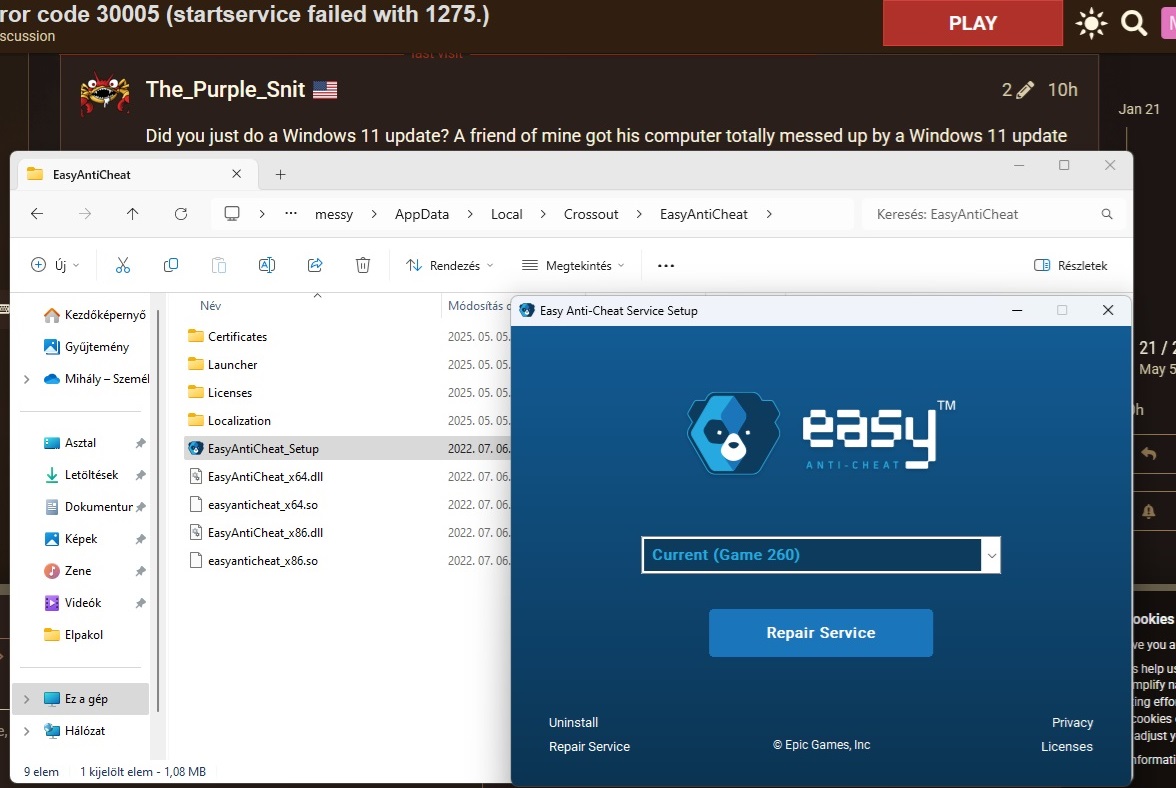Select AppData in the address breadcrumb
This screenshot has height=788, width=1176.
[422, 214]
